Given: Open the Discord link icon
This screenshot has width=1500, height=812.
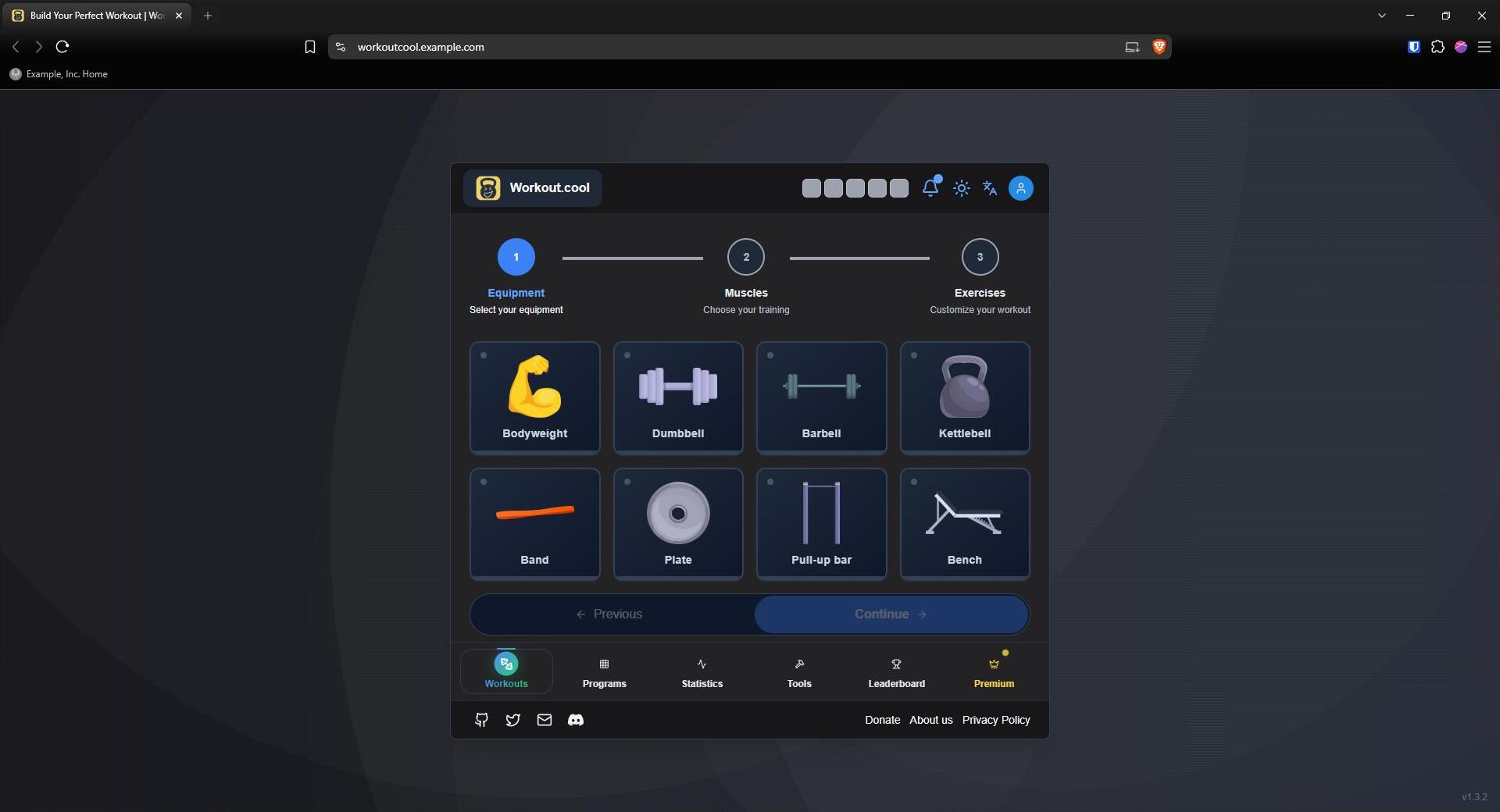Looking at the screenshot, I should [x=576, y=720].
